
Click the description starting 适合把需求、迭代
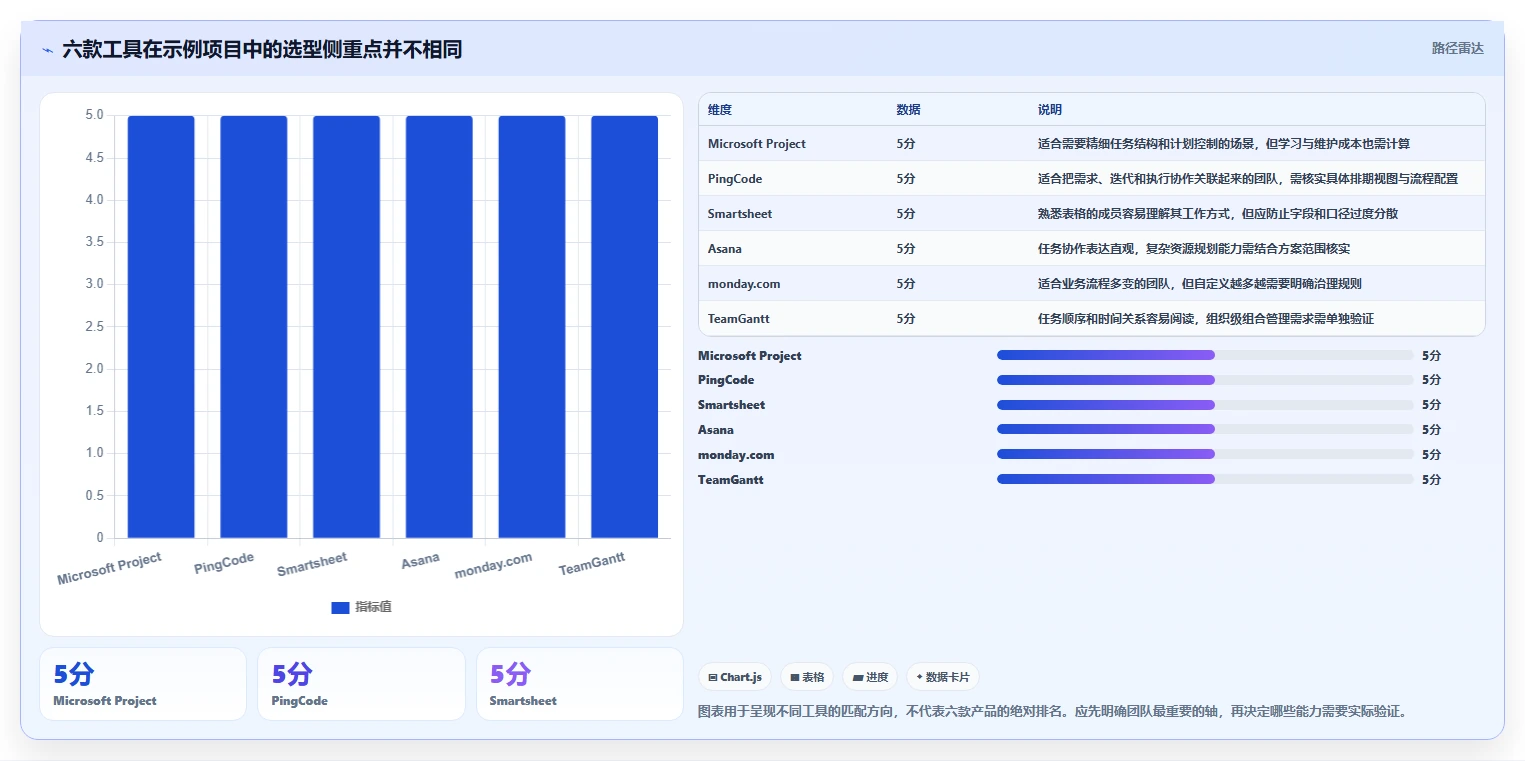point(1248,179)
